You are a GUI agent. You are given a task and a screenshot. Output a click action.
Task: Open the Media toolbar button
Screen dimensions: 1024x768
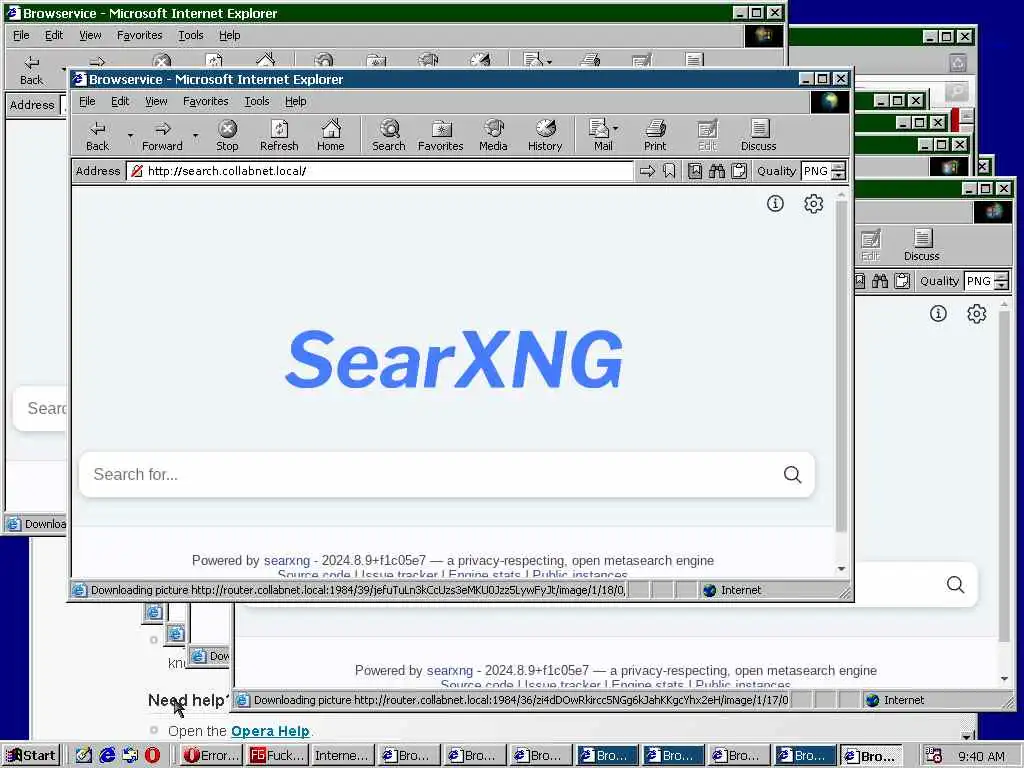tap(493, 135)
